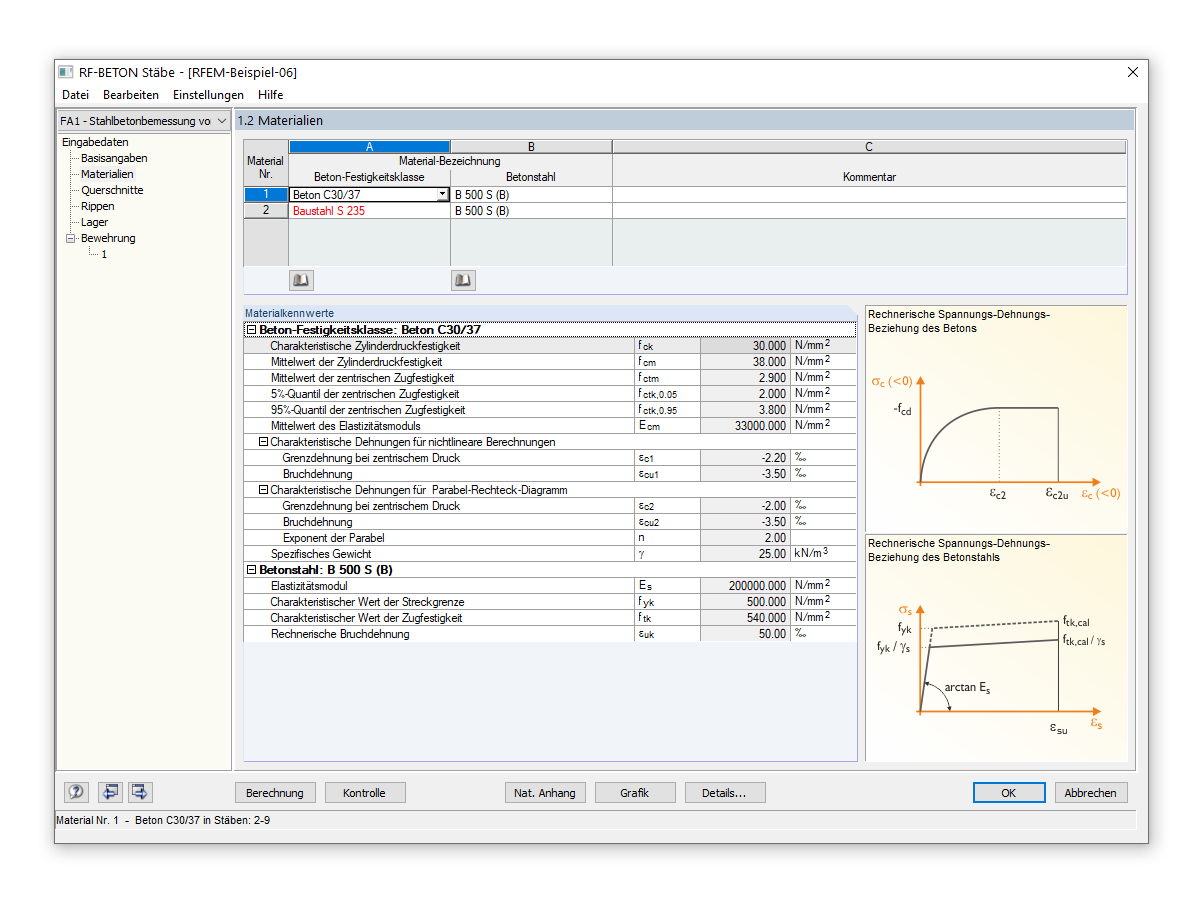The image size is (1200, 900).
Task: Select column header B in materials table
Action: (x=531, y=147)
